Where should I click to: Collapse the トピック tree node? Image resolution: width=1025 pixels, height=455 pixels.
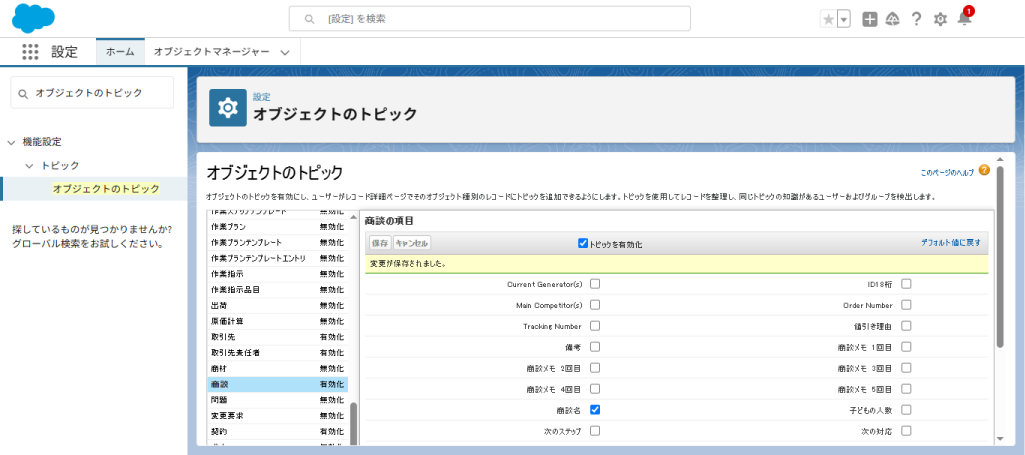pos(29,166)
